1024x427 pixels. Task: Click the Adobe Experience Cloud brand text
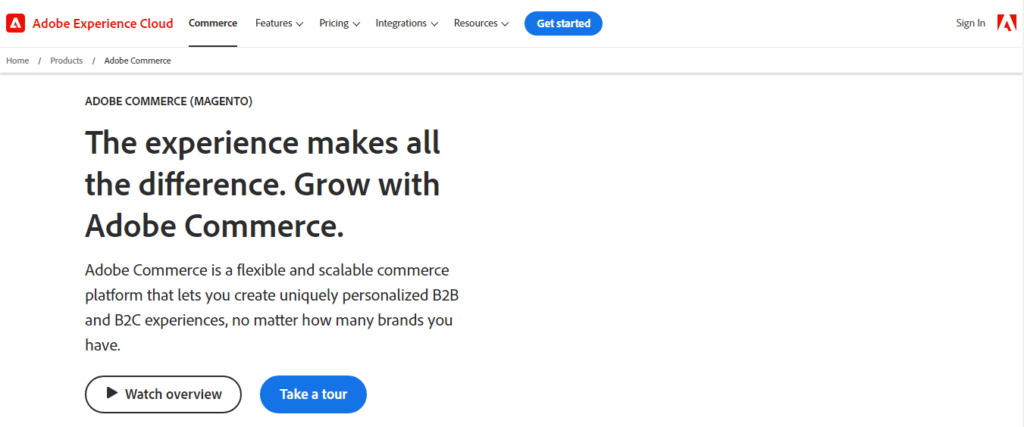pos(103,24)
